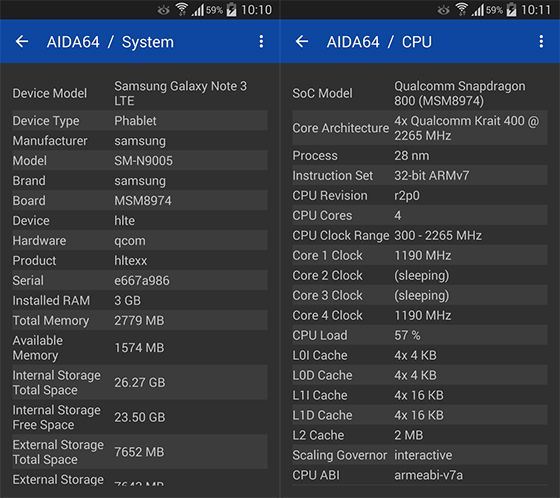
Task: Select the Device Model row
Action: coord(140,93)
